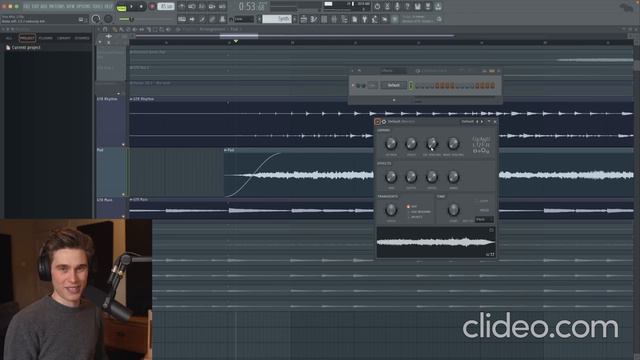This screenshot has width=640, height=360.
Task: Select the draw pencil tool in playlist
Action: (115, 29)
